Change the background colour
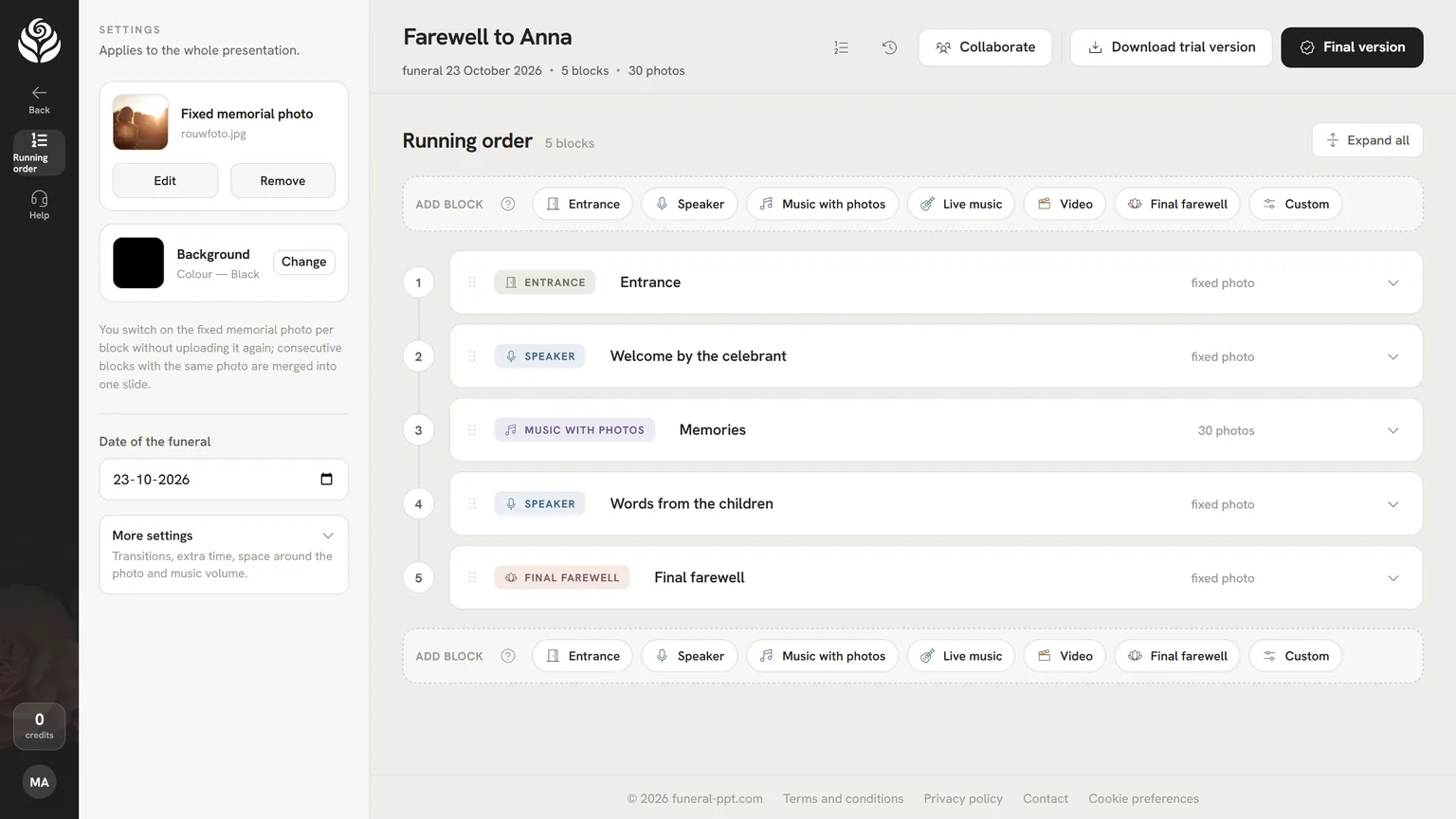 pyautogui.click(x=303, y=262)
